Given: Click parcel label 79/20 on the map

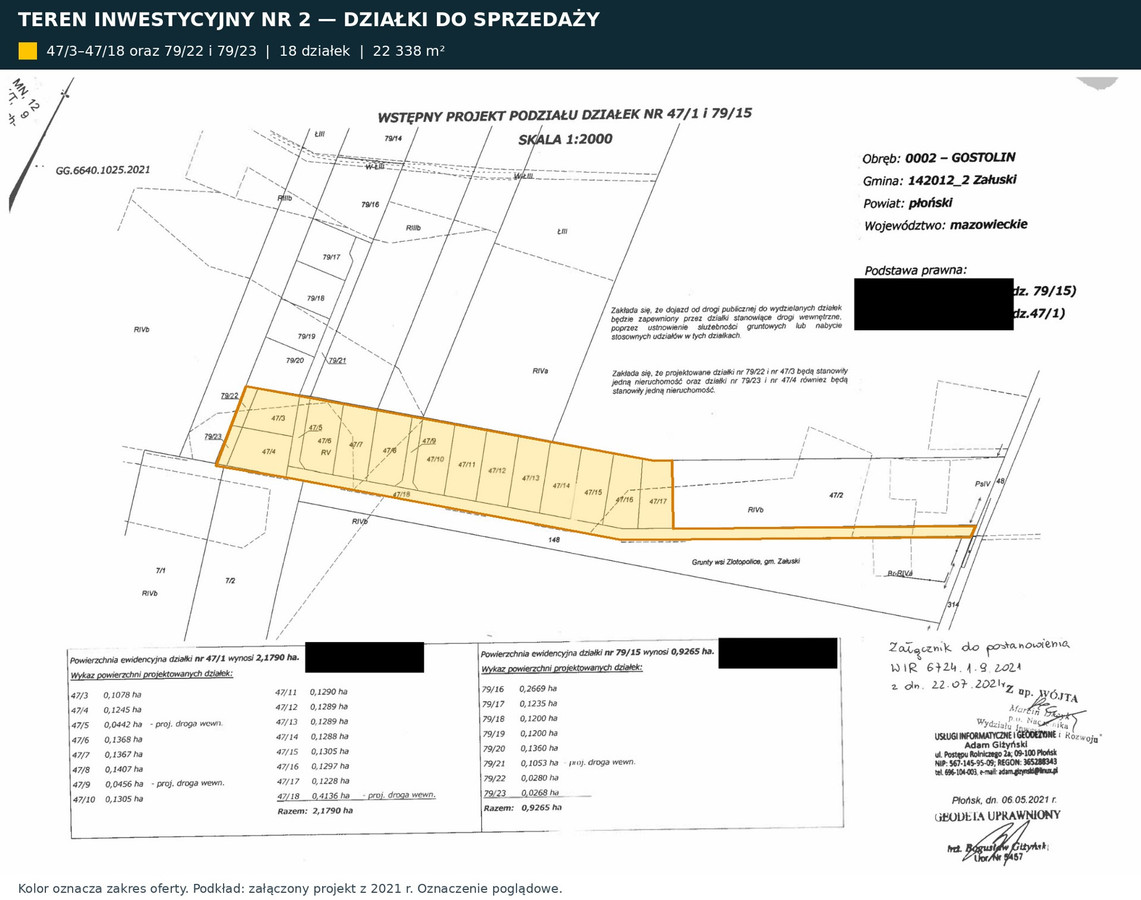Looking at the screenshot, I should click(x=295, y=360).
